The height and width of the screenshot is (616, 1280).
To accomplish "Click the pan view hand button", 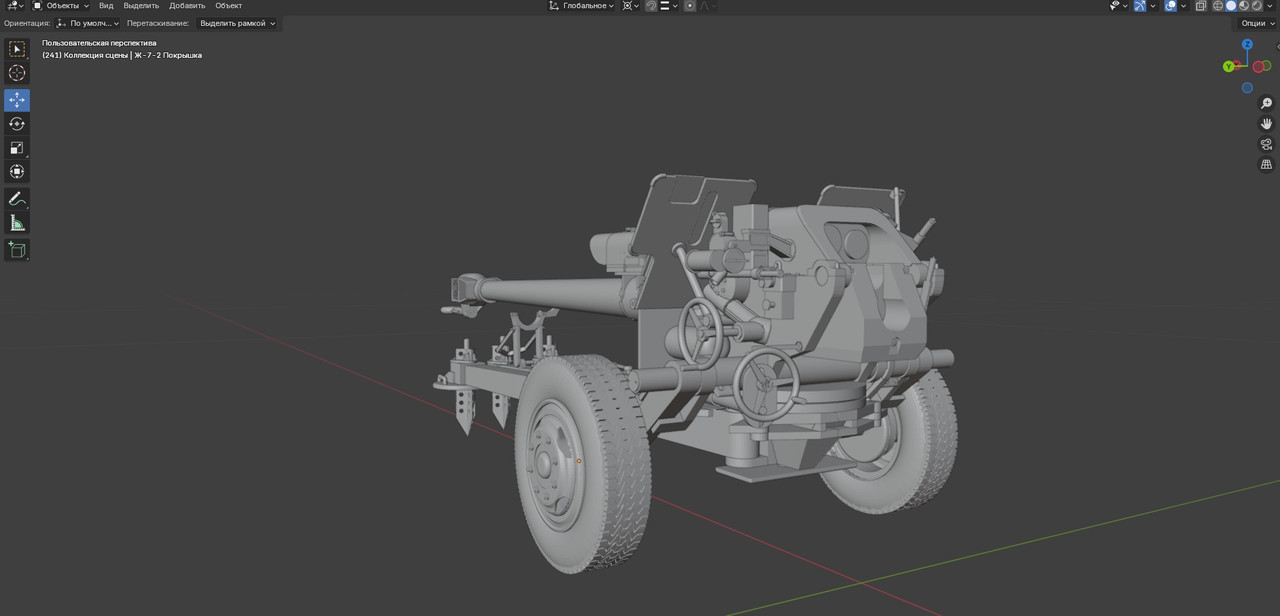I will (x=1266, y=124).
